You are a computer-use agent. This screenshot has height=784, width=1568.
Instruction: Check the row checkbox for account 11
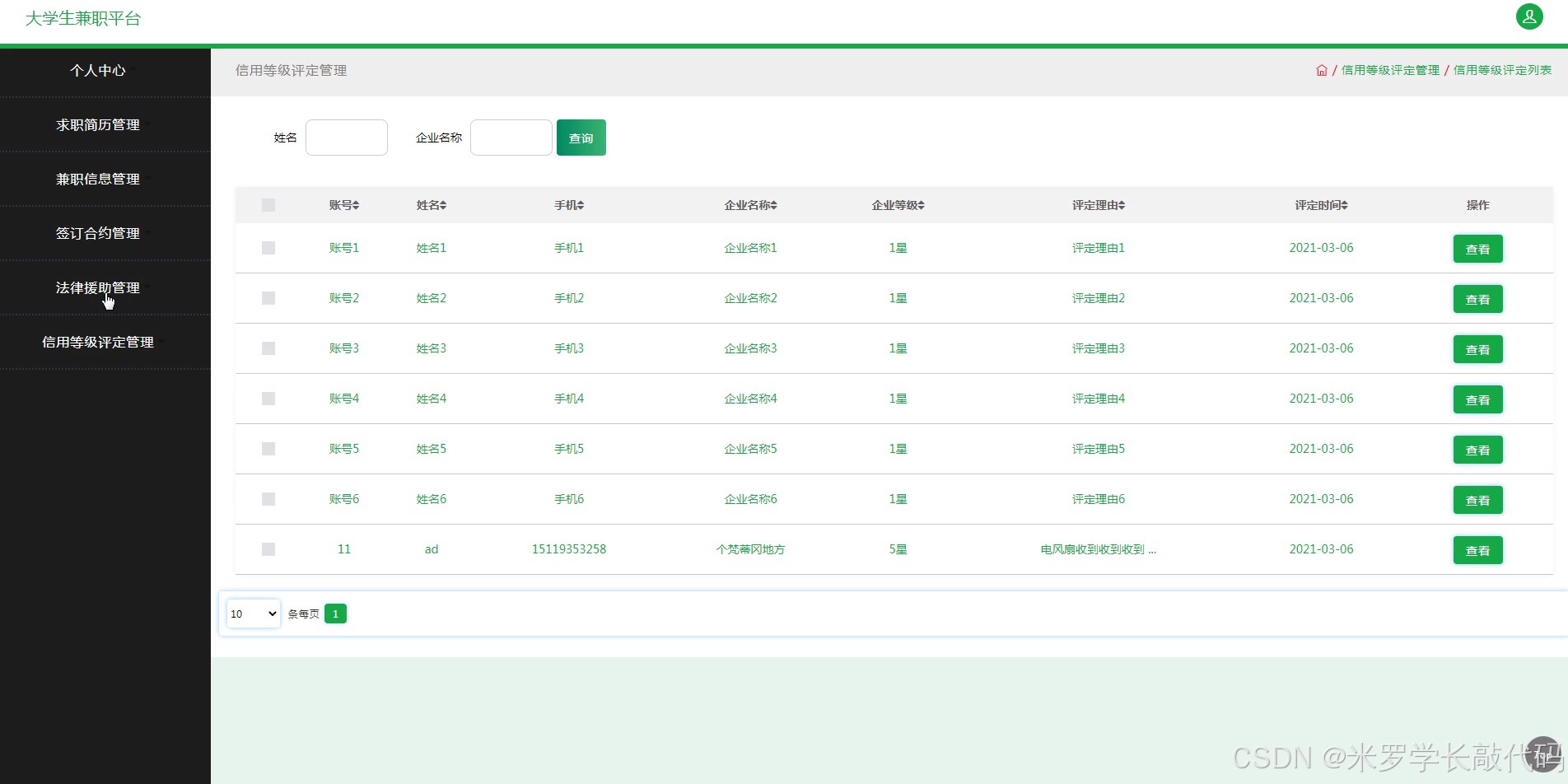(x=268, y=549)
